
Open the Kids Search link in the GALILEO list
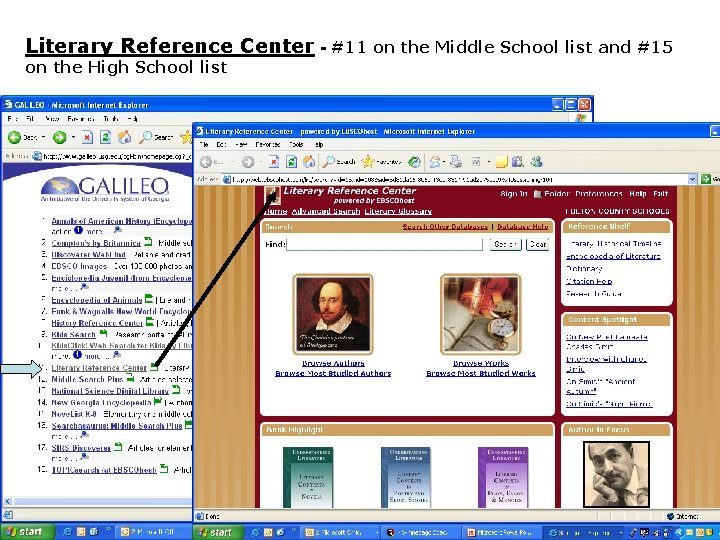click(x=73, y=334)
